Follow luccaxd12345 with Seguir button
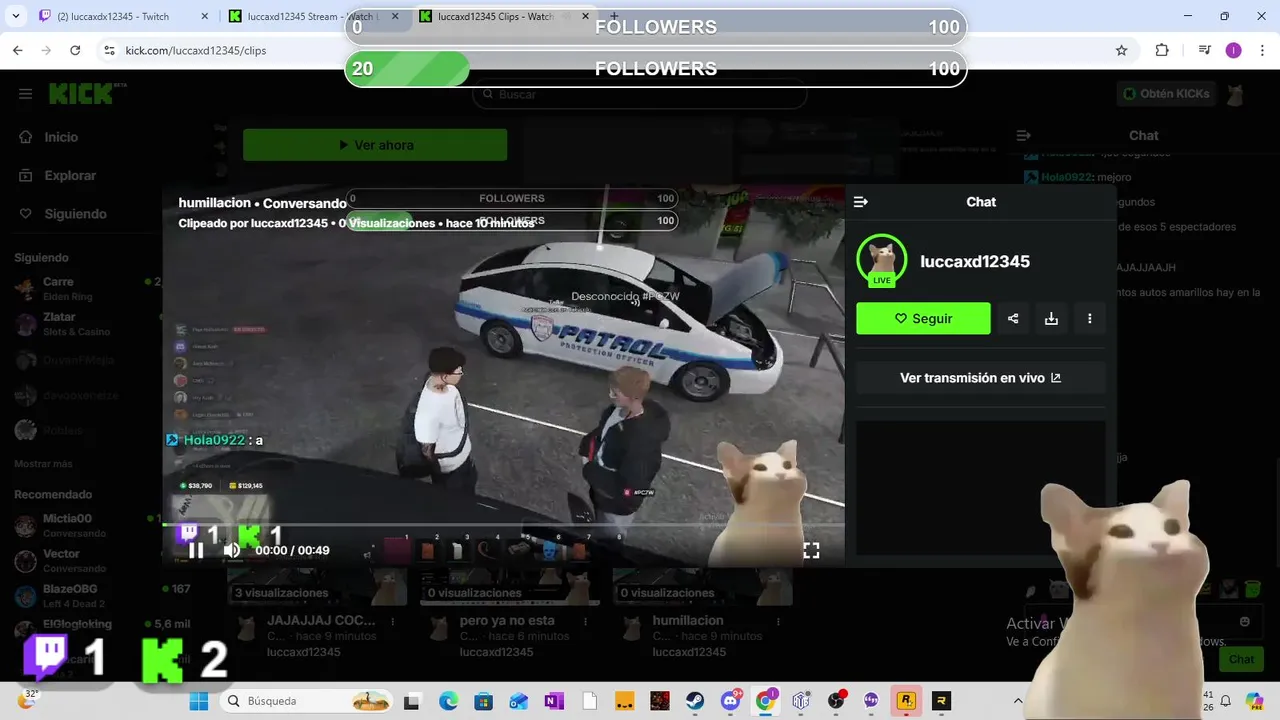1280x720 pixels. (923, 318)
